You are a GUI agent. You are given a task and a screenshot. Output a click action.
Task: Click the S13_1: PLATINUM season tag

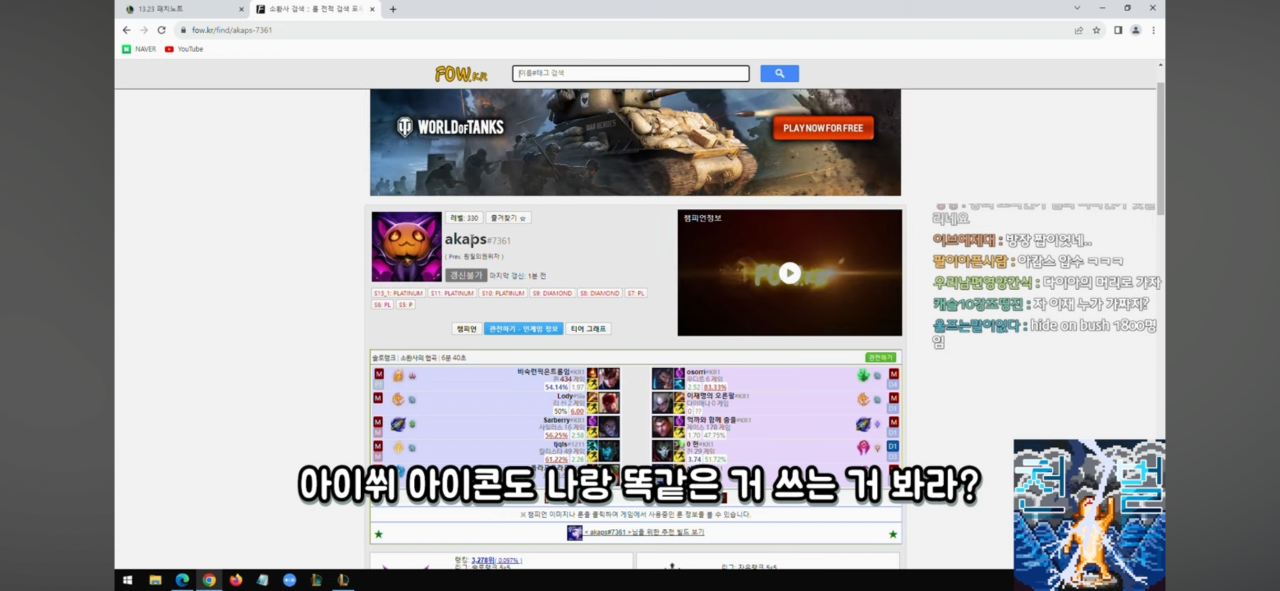(398, 293)
